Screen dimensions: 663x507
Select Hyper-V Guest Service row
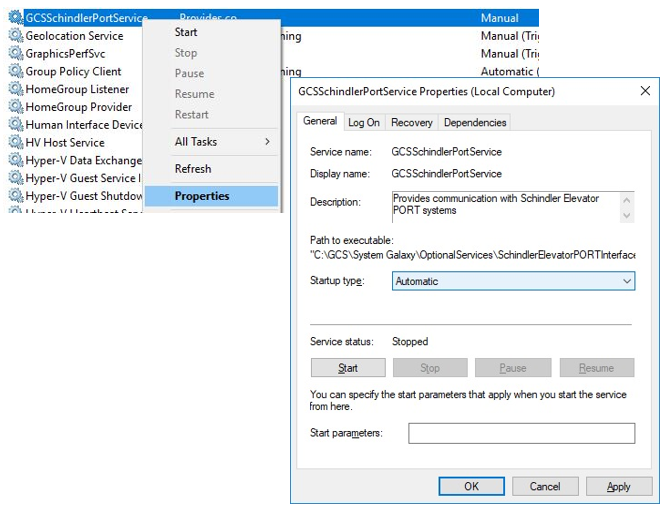(83, 178)
